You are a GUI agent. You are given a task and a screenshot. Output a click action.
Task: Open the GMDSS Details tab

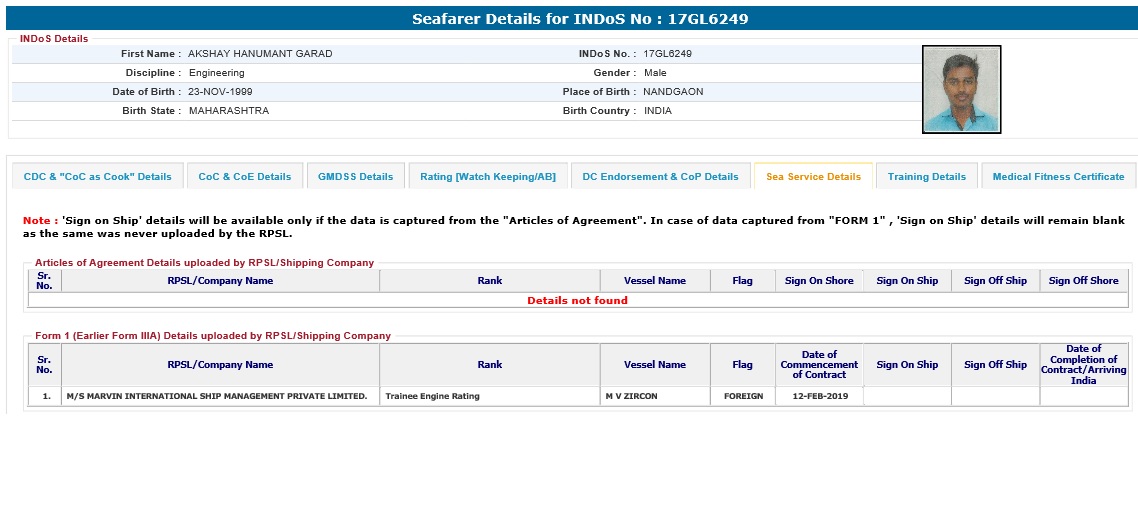pyautogui.click(x=355, y=176)
